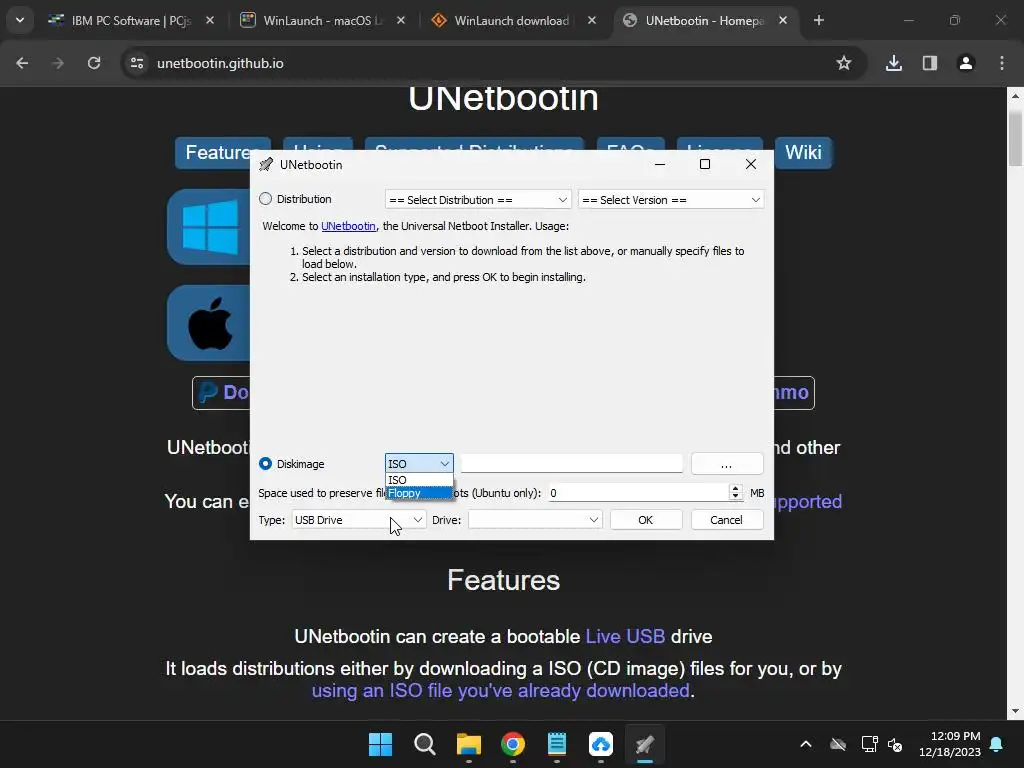This screenshot has height=768, width=1024.
Task: Click the forward navigation arrow
Action: point(58,63)
